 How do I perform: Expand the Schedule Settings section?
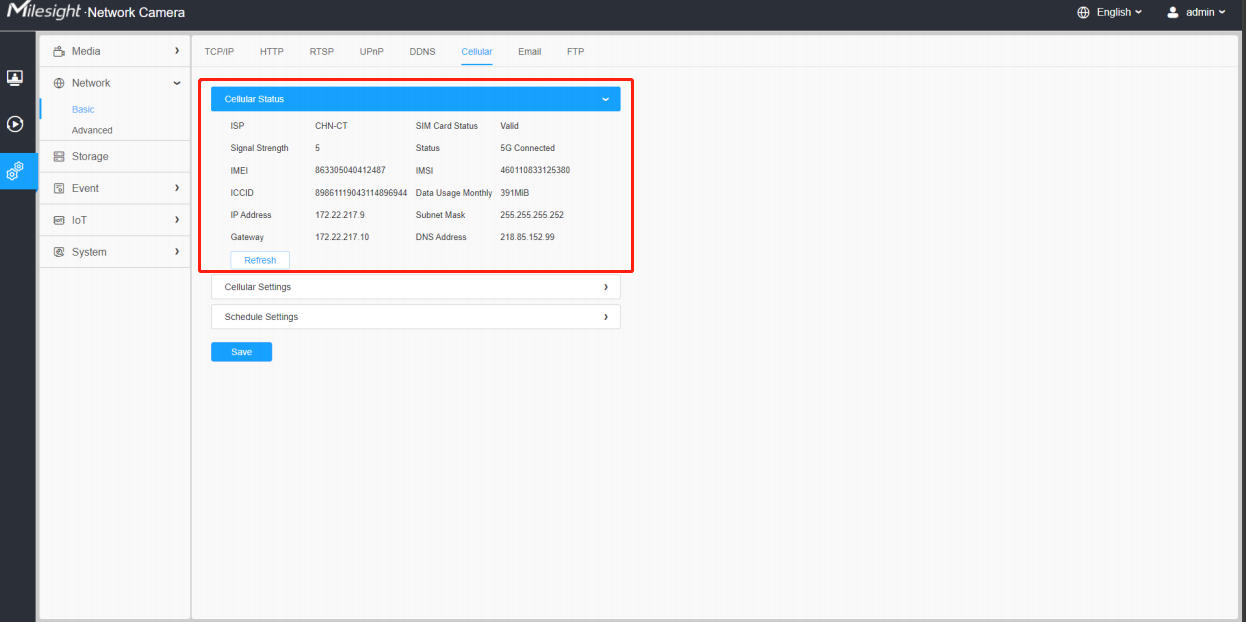pos(415,317)
